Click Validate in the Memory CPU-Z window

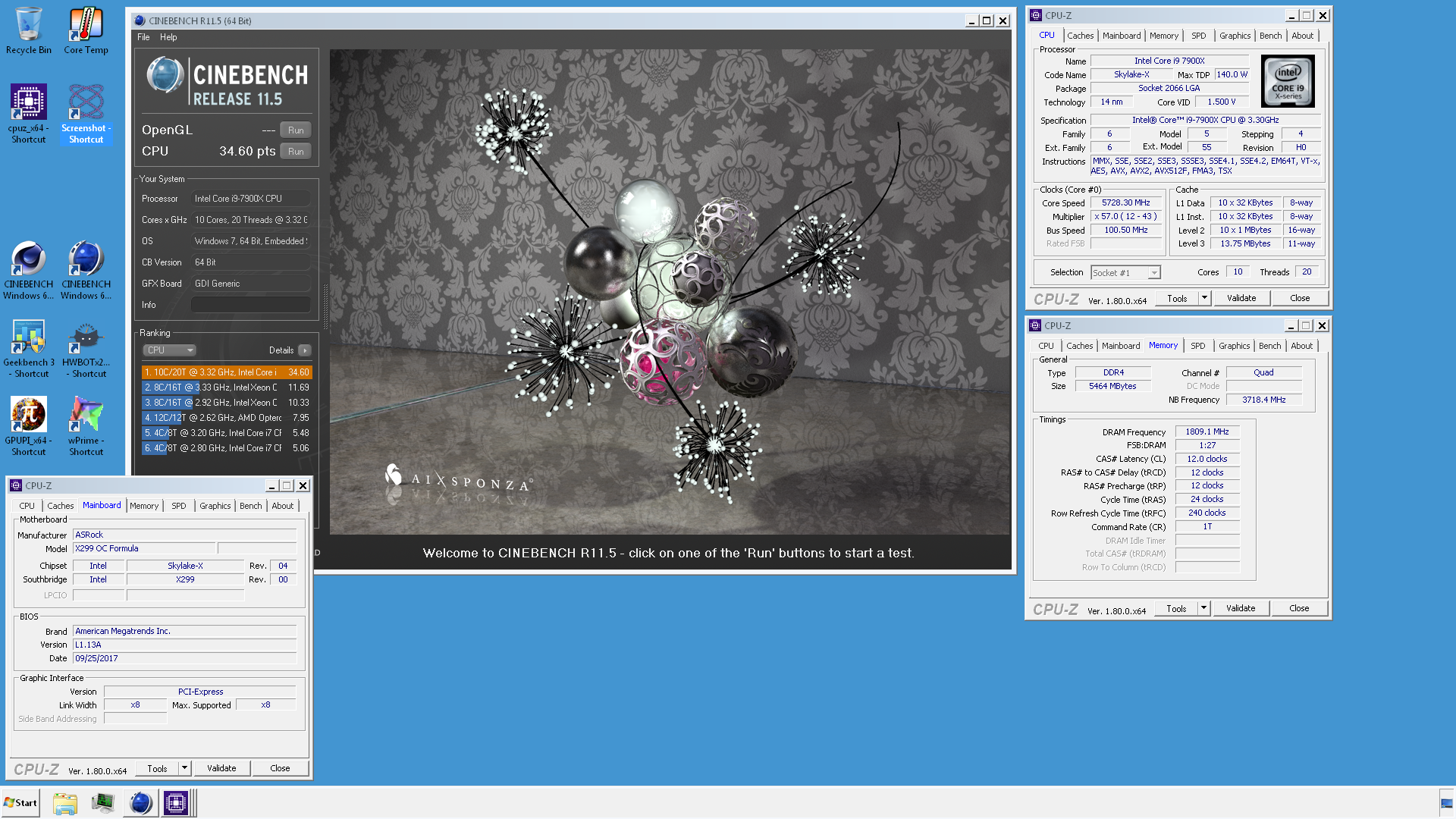(1241, 608)
